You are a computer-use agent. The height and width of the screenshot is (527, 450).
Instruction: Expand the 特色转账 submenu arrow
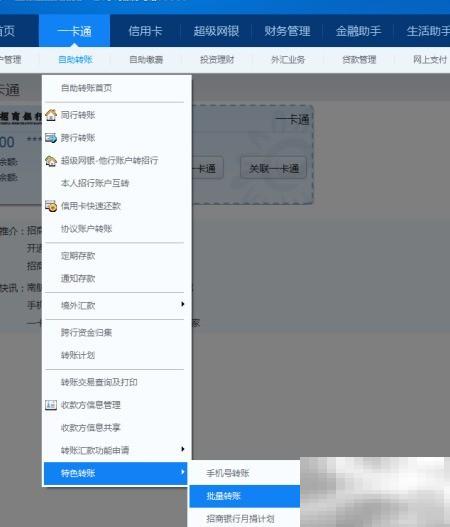(x=182, y=472)
